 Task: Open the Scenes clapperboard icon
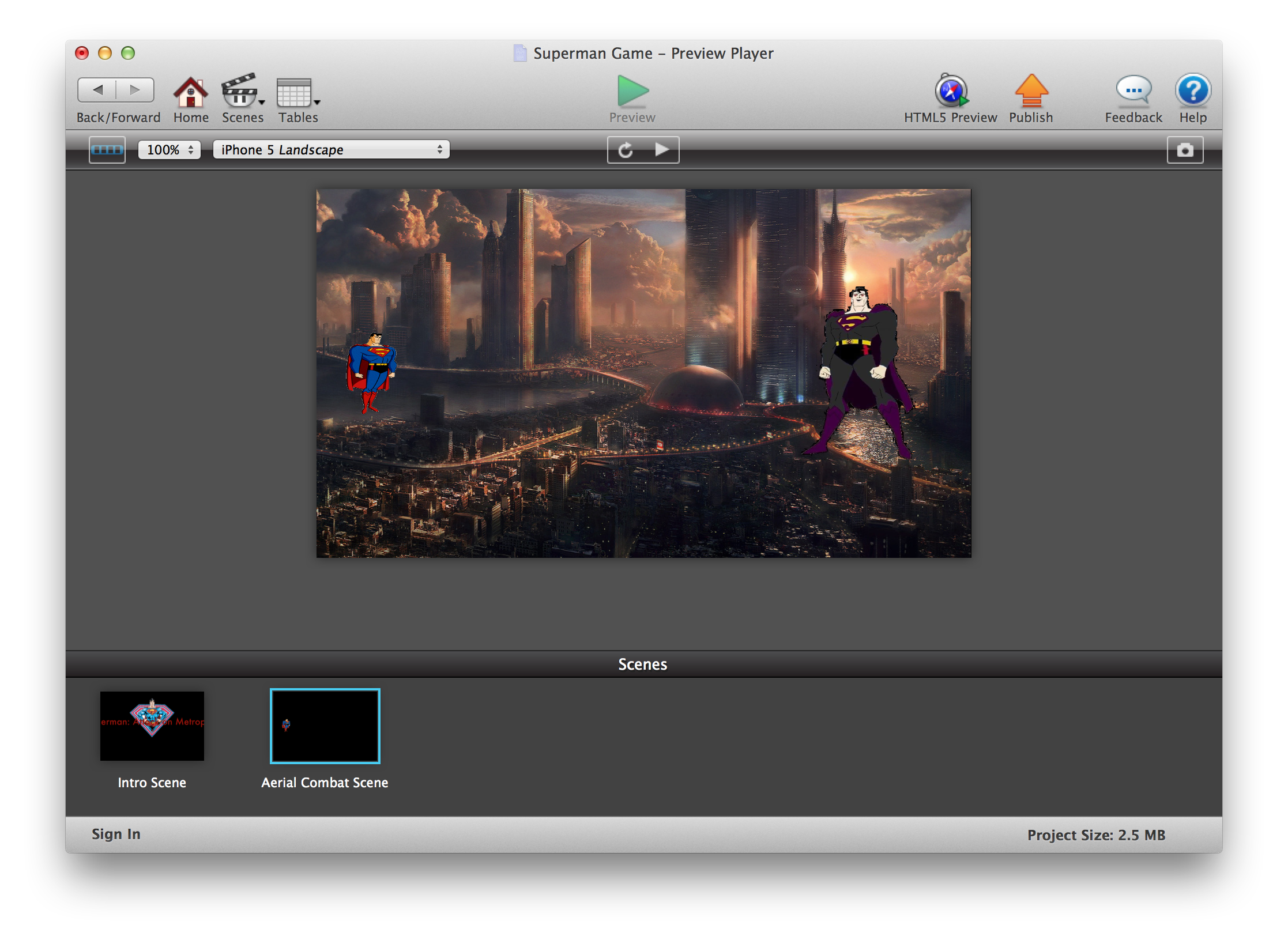[x=239, y=91]
